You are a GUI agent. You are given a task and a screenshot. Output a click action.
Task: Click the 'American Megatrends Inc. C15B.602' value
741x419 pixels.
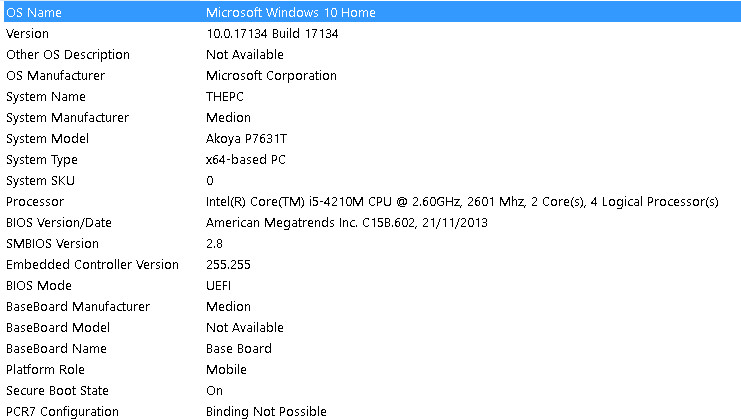[346, 223]
